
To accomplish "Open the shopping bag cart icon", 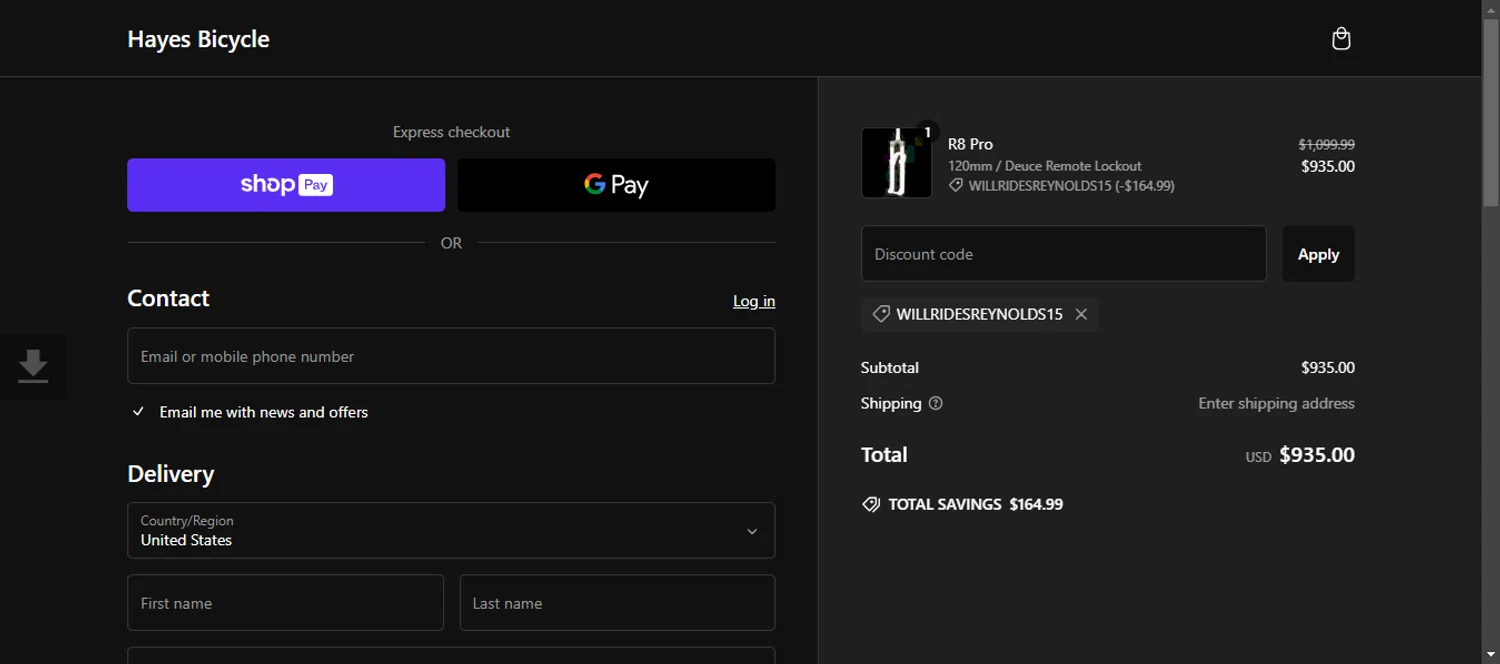I will pos(1341,39).
